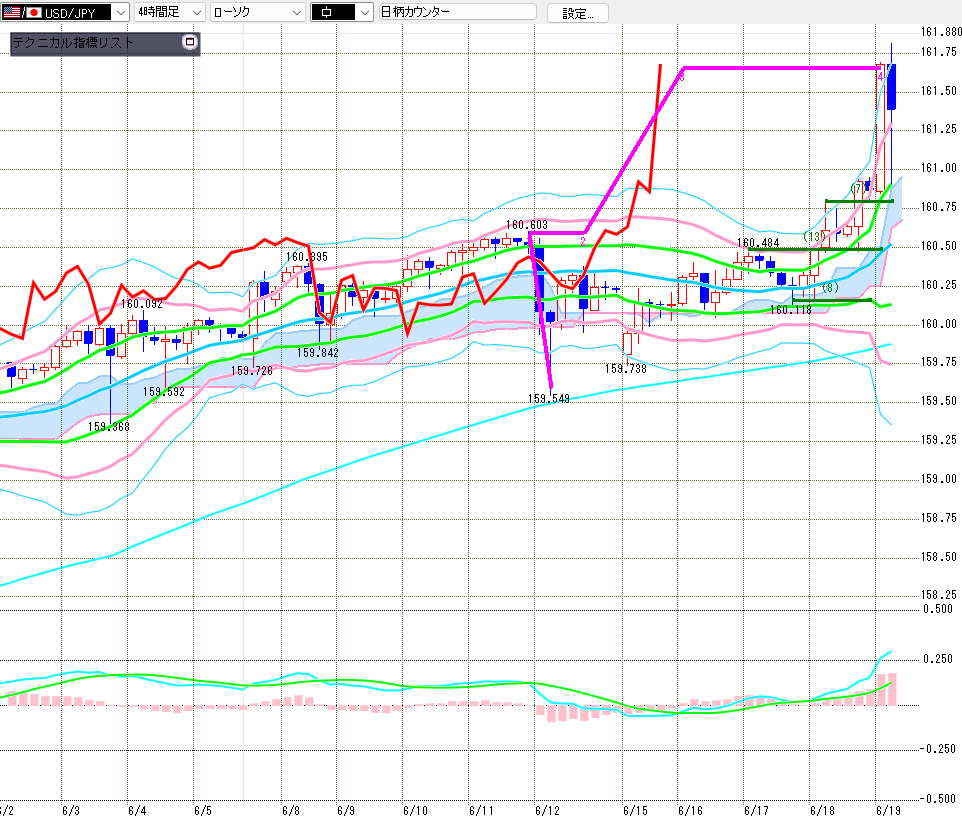Screen dimensions: 962x818
Task: Select the green (13) count marker
Action: pos(813,236)
